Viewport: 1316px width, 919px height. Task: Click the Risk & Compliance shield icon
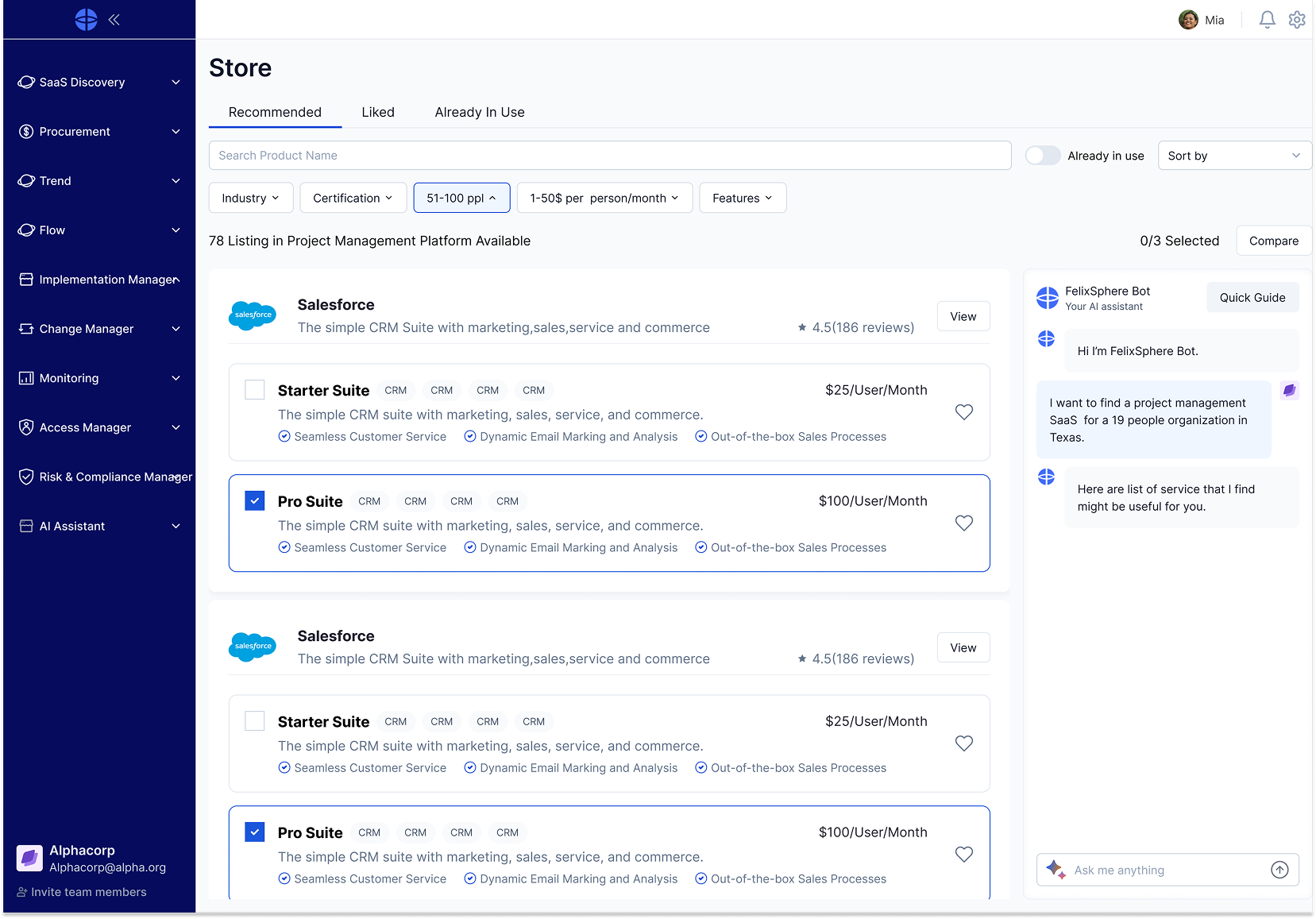tap(26, 477)
